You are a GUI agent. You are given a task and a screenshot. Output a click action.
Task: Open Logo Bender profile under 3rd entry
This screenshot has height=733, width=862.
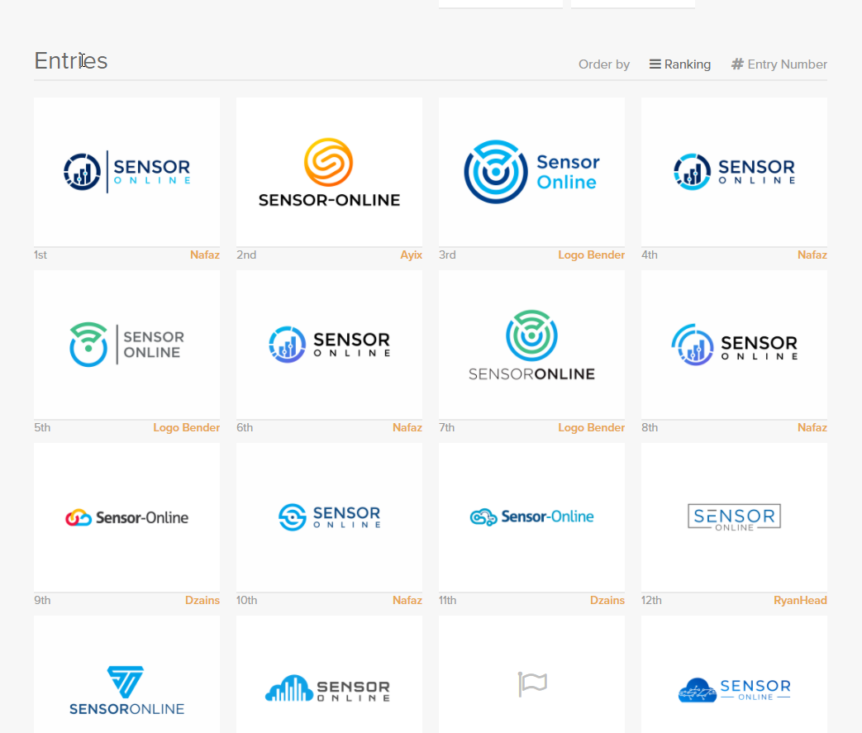click(x=591, y=255)
